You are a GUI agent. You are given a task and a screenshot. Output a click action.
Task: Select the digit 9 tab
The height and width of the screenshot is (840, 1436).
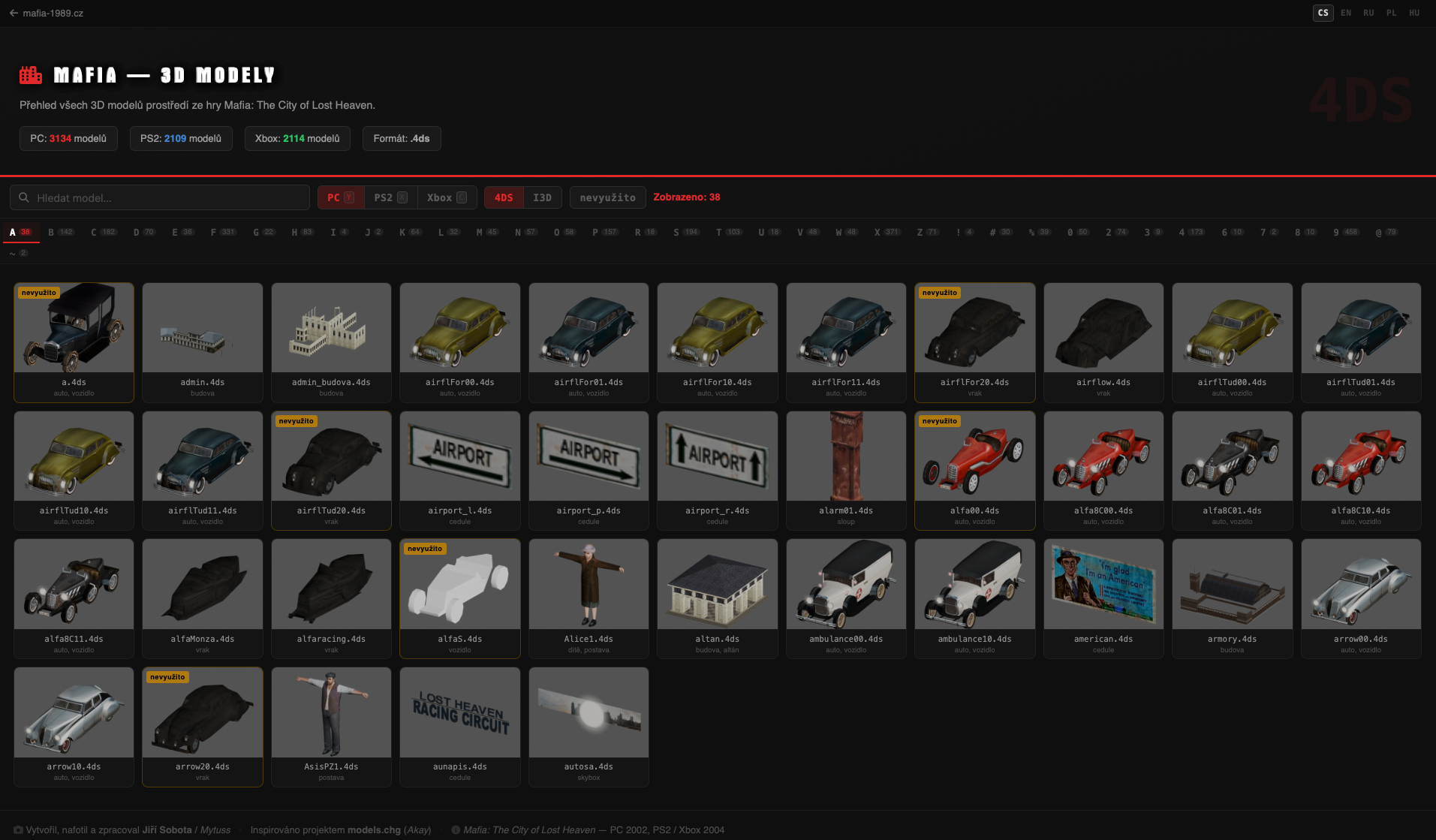1346,232
